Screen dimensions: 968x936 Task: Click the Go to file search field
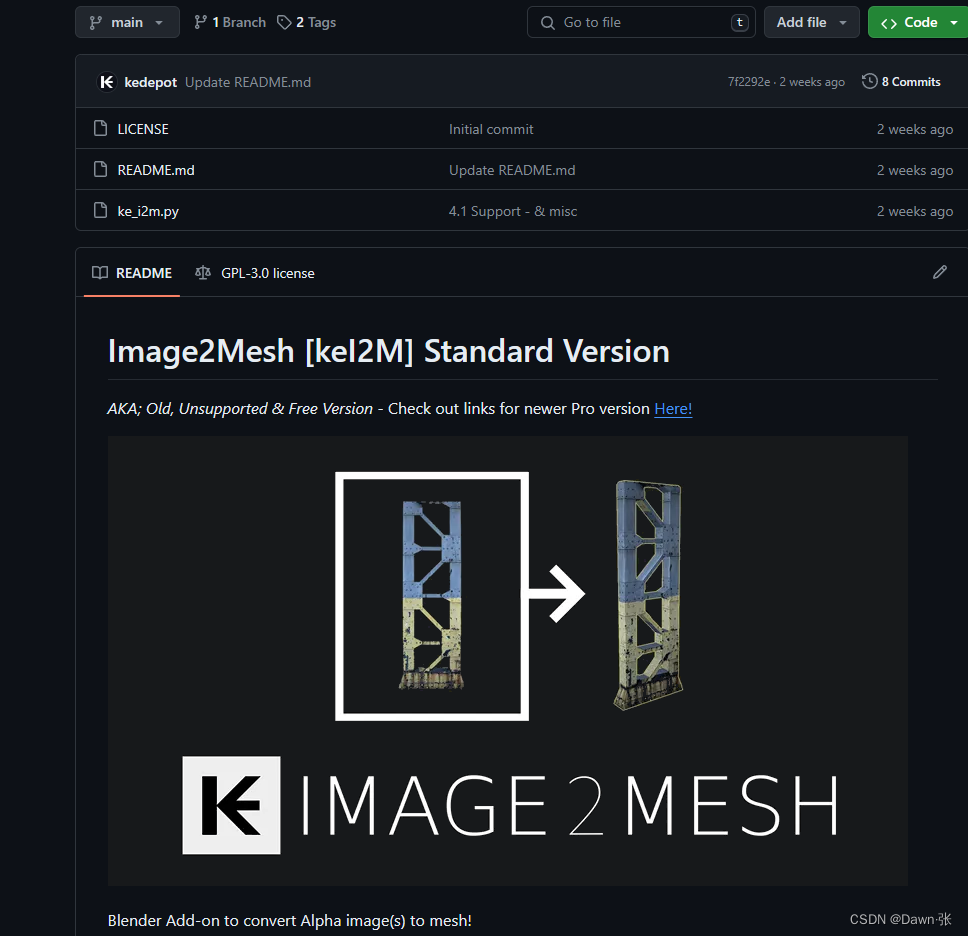pyautogui.click(x=641, y=22)
